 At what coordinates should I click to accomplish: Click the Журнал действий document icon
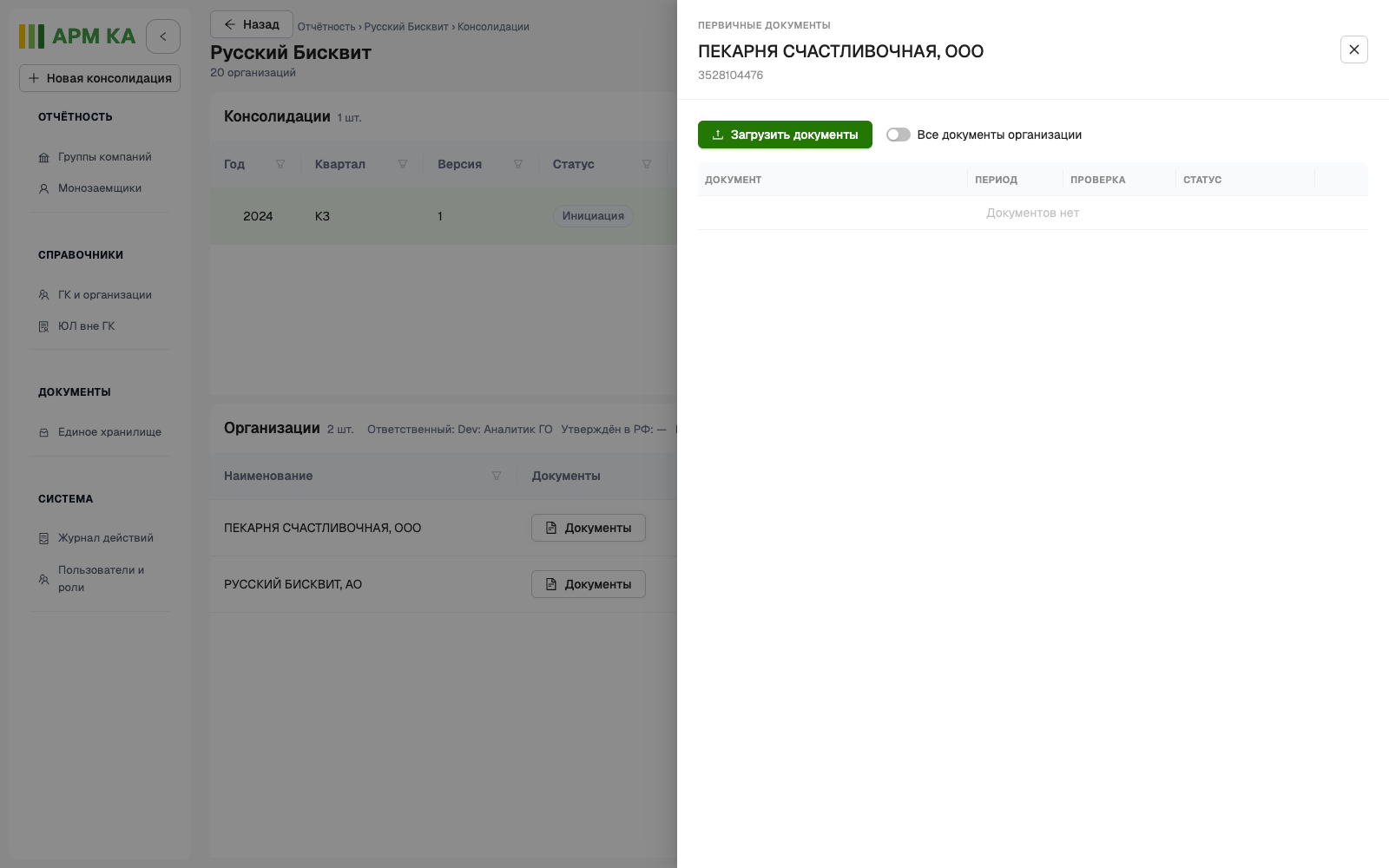click(43, 539)
